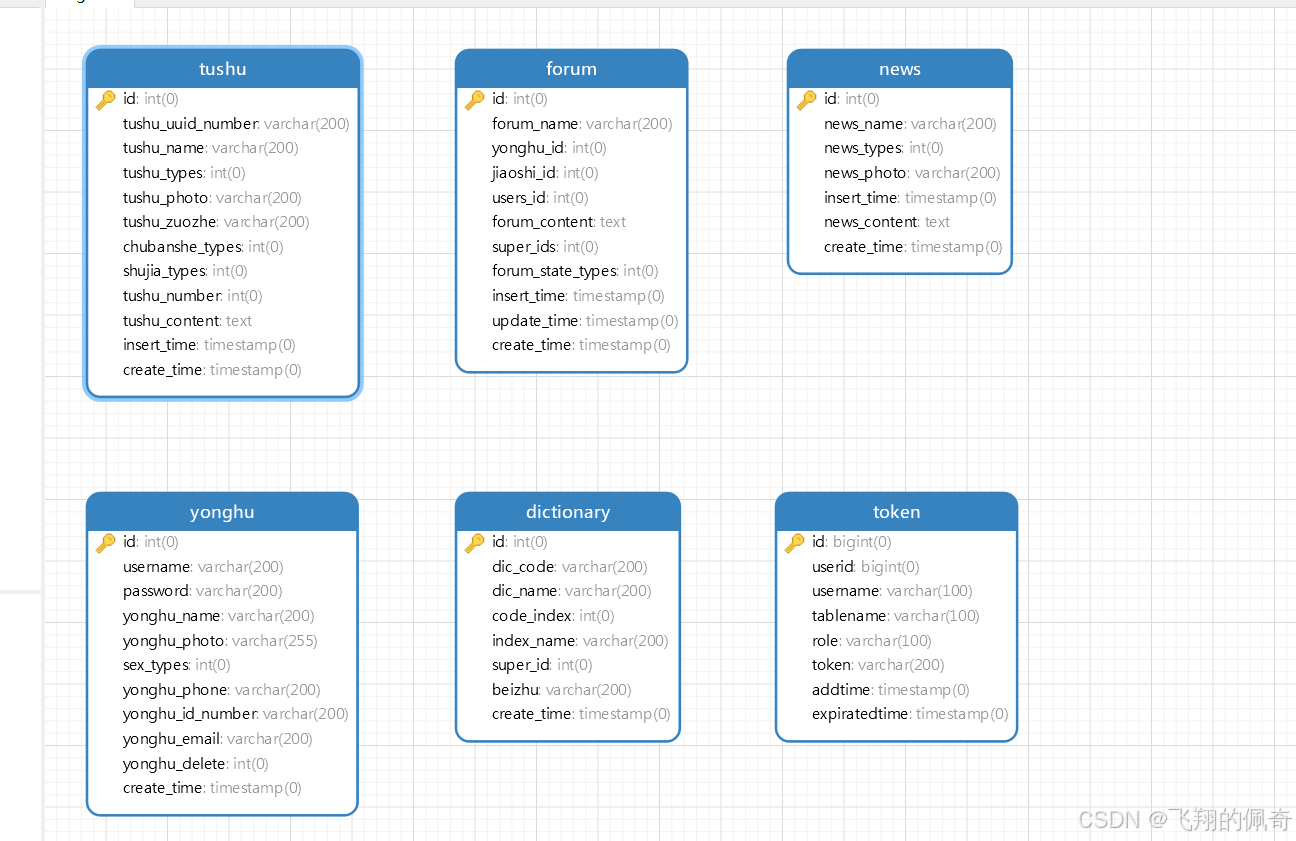This screenshot has height=841, width=1296.
Task: Click the tushu_name field row
Action: 211,148
